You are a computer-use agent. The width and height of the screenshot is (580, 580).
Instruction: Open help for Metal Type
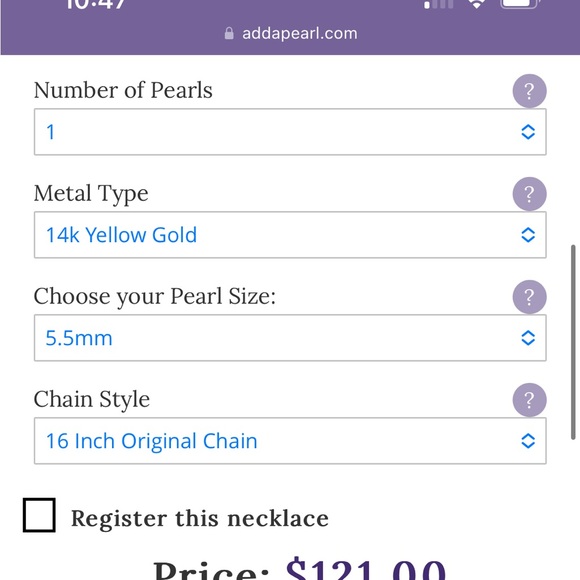529,194
